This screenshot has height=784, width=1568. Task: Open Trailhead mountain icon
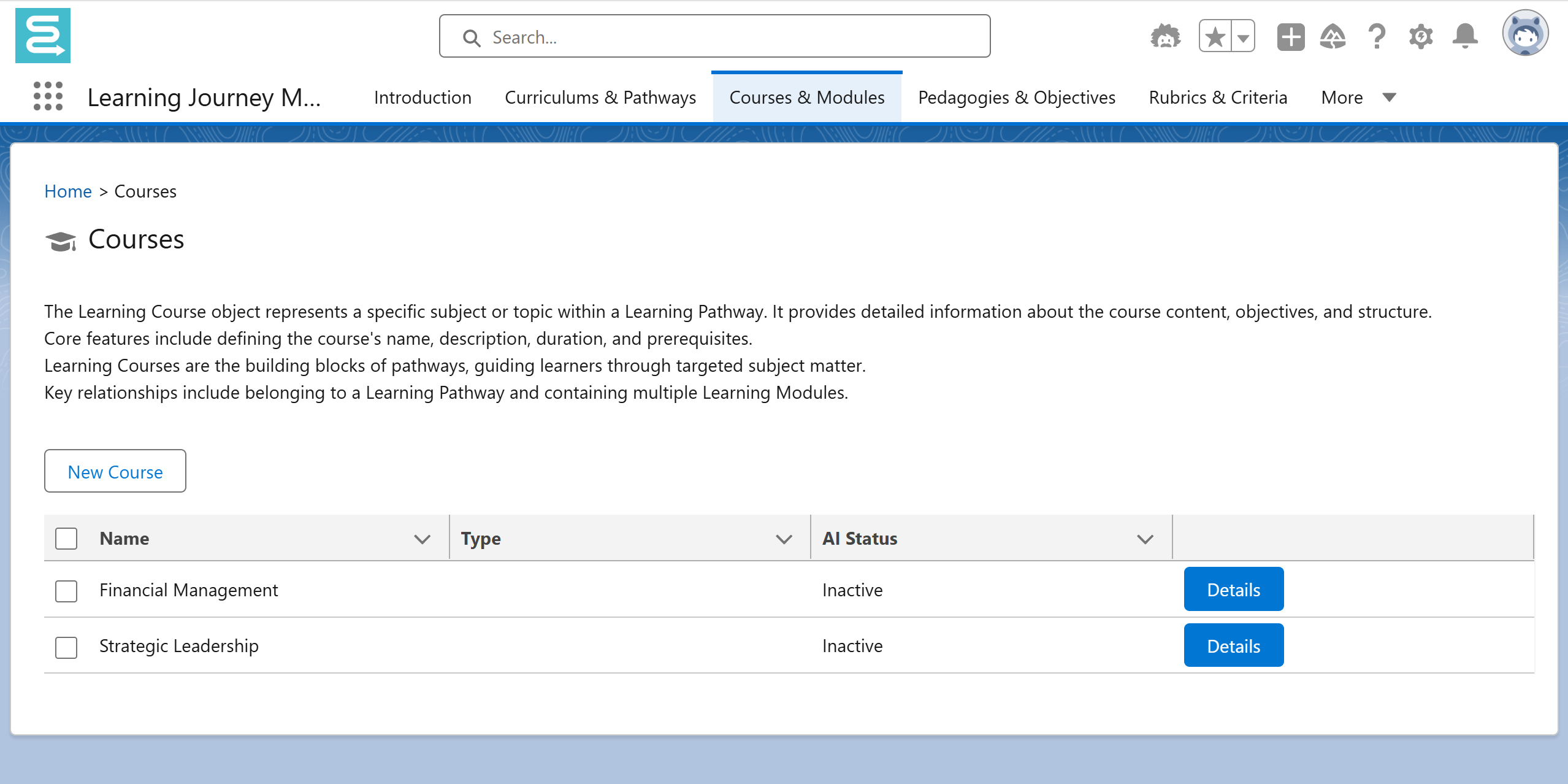(x=1333, y=37)
